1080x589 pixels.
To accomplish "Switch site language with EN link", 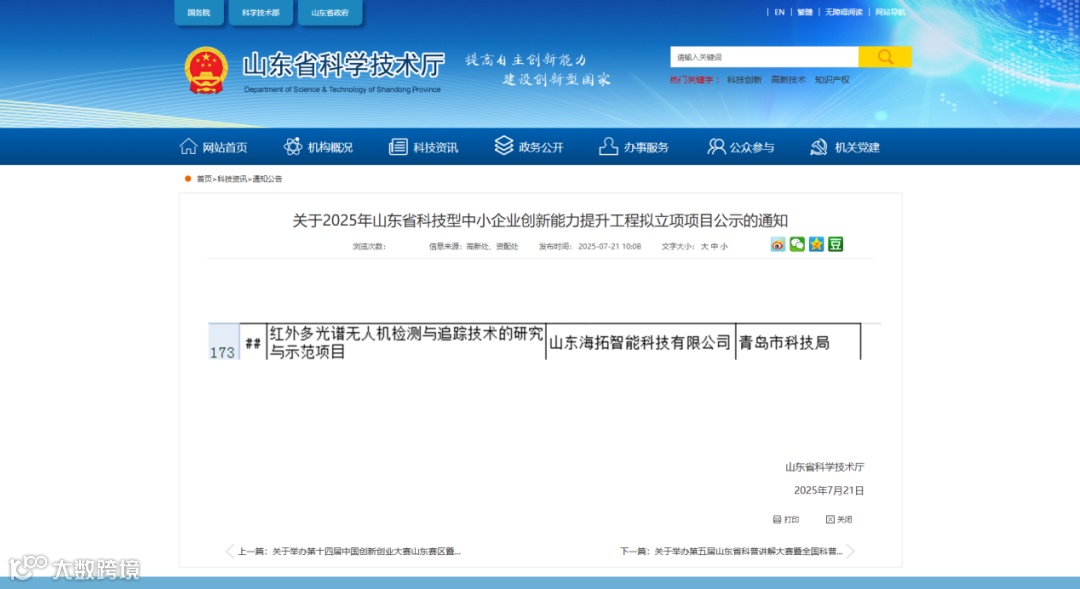I will (x=779, y=12).
